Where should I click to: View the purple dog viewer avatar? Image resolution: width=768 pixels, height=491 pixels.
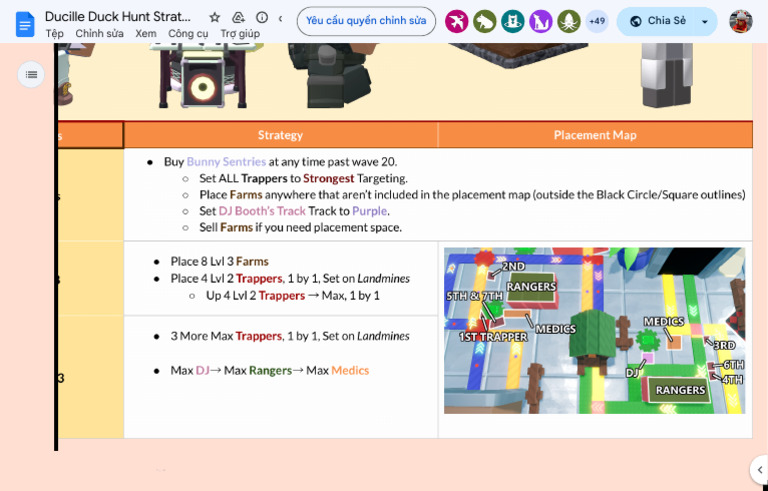541,21
